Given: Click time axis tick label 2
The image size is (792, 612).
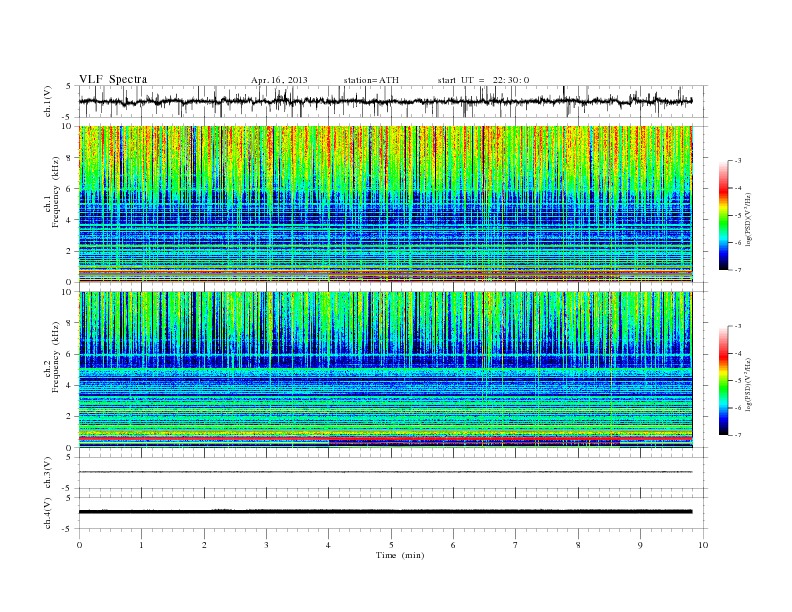Looking at the screenshot, I should pos(204,545).
